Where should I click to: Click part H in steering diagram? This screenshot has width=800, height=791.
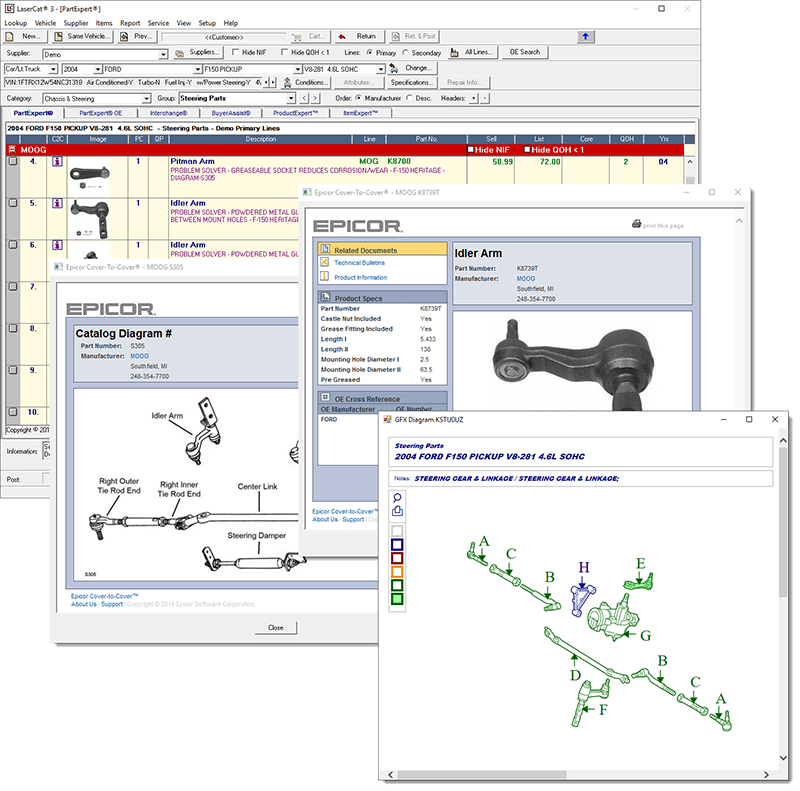(582, 600)
